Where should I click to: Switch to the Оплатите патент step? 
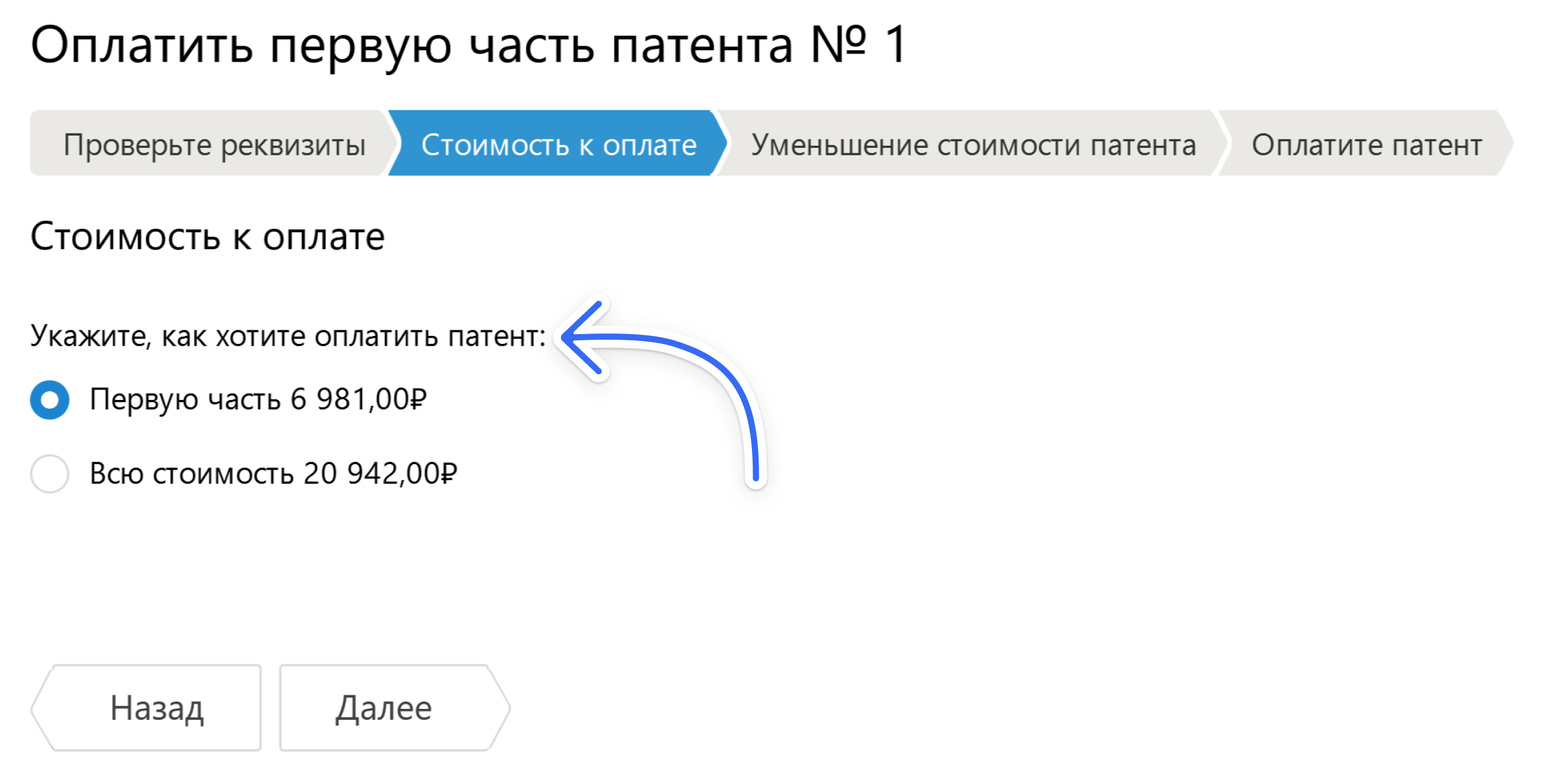(1366, 144)
